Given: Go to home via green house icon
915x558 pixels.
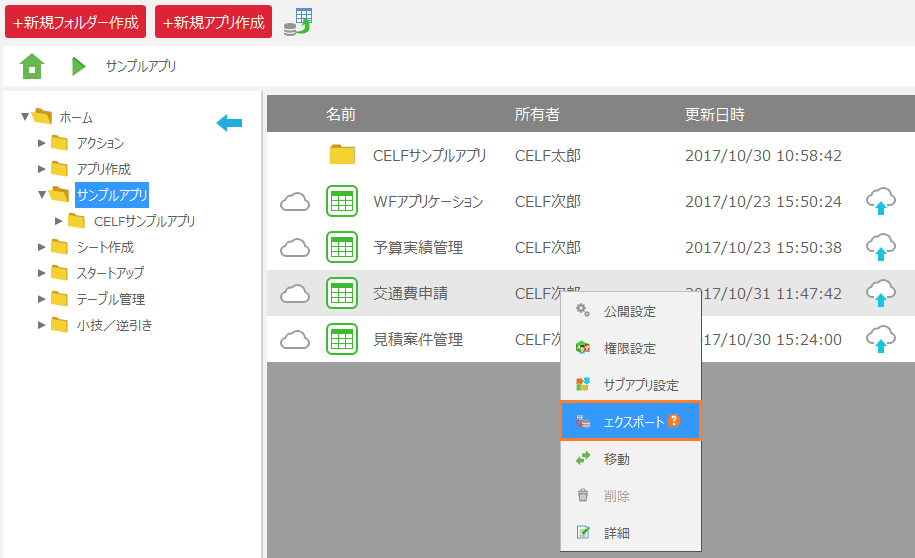Looking at the screenshot, I should pyautogui.click(x=32, y=66).
